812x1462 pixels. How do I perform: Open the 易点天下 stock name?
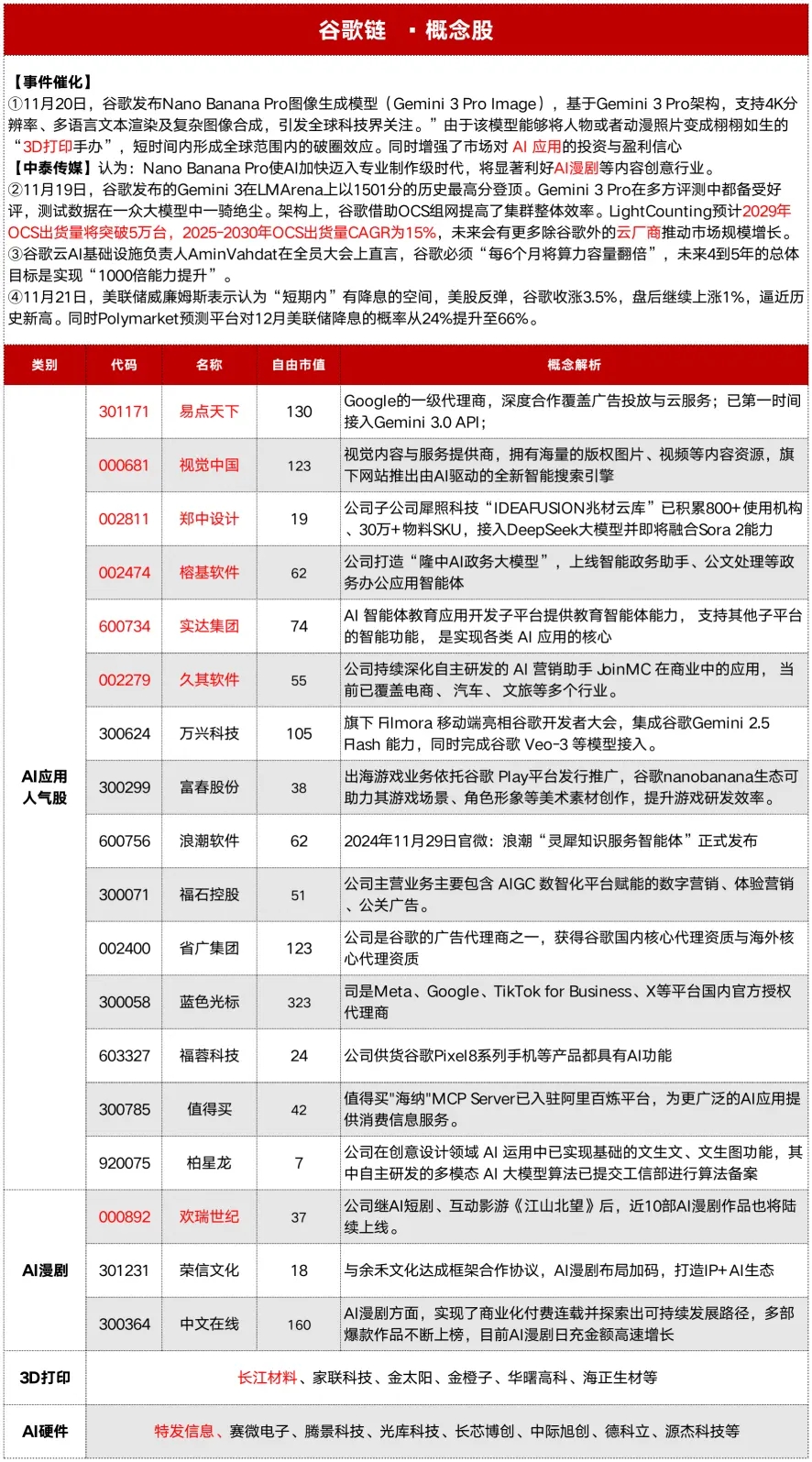[209, 412]
